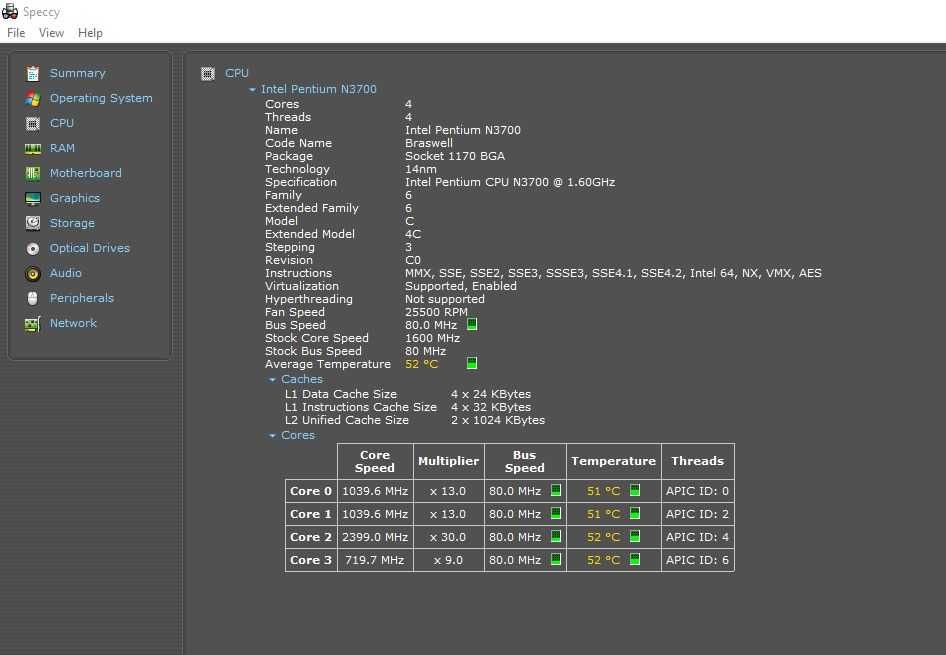
Task: Open the Motherboard section link
Action: click(x=86, y=173)
